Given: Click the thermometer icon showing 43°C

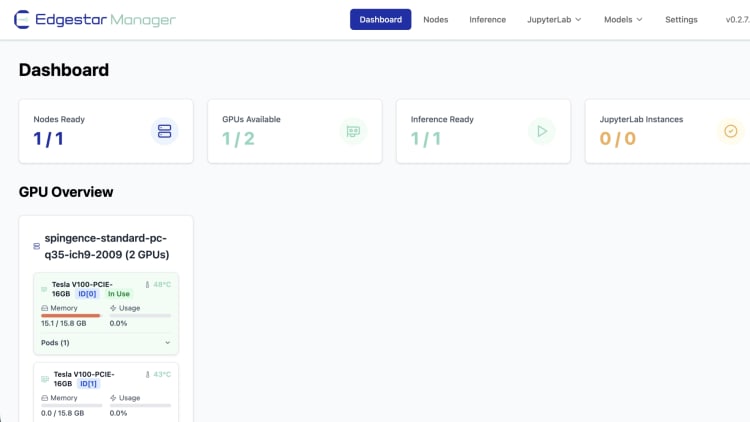Looking at the screenshot, I should [x=147, y=374].
